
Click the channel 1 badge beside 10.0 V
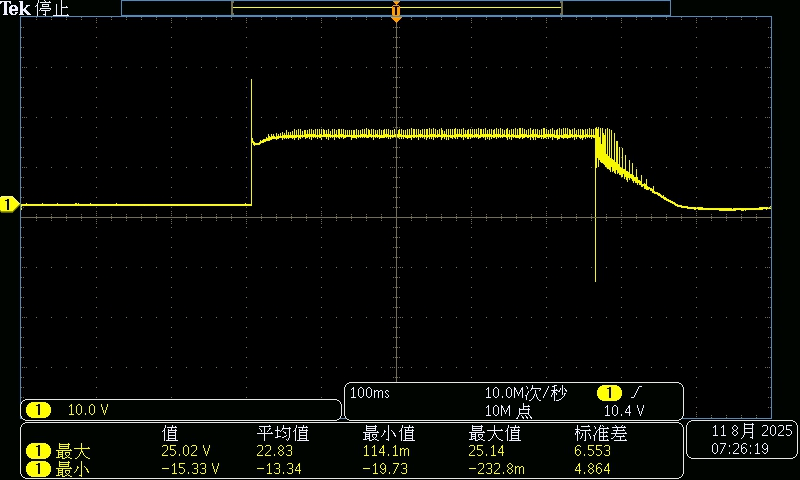38,410
